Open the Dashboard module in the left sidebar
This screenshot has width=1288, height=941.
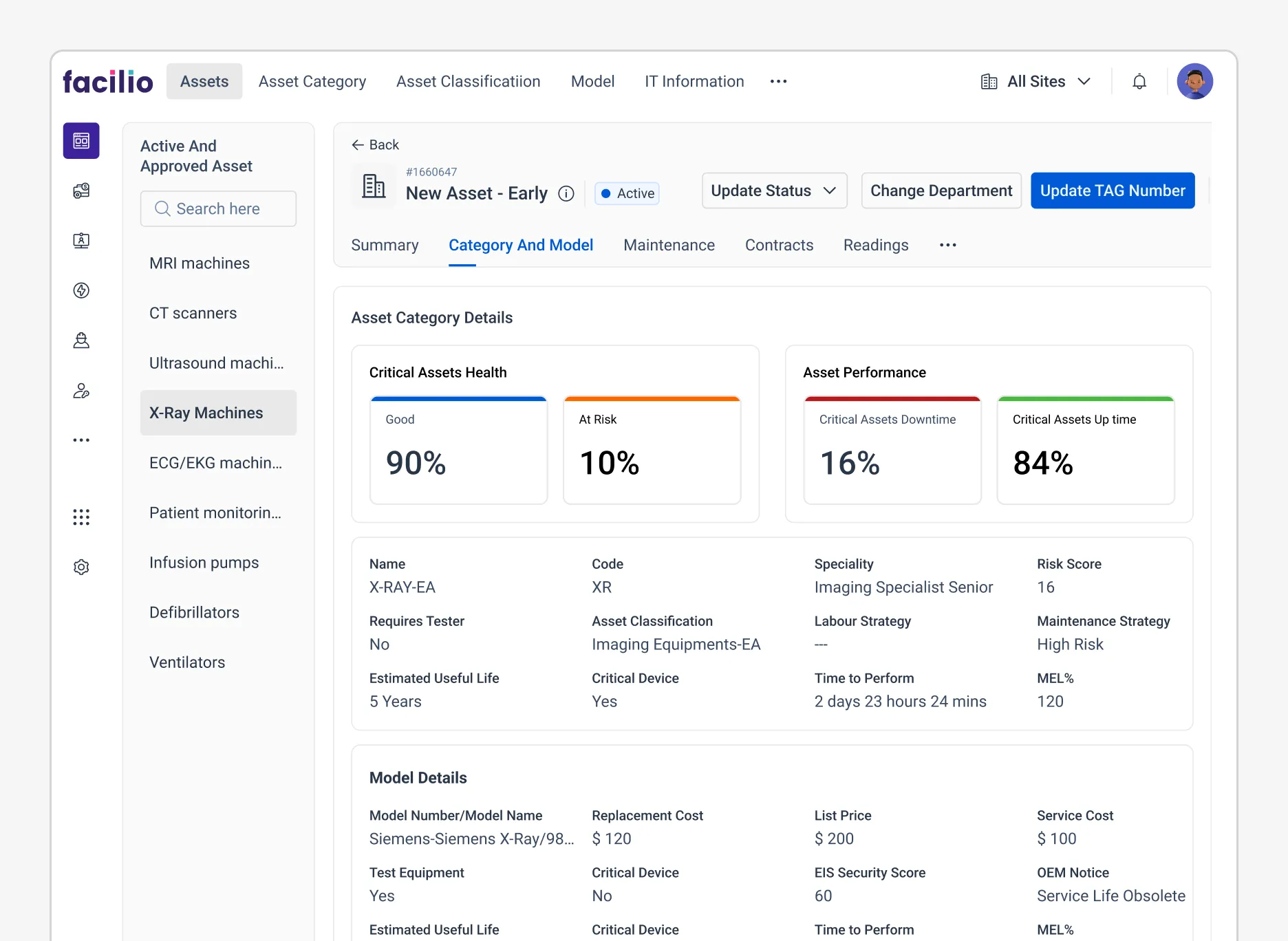coord(81,140)
